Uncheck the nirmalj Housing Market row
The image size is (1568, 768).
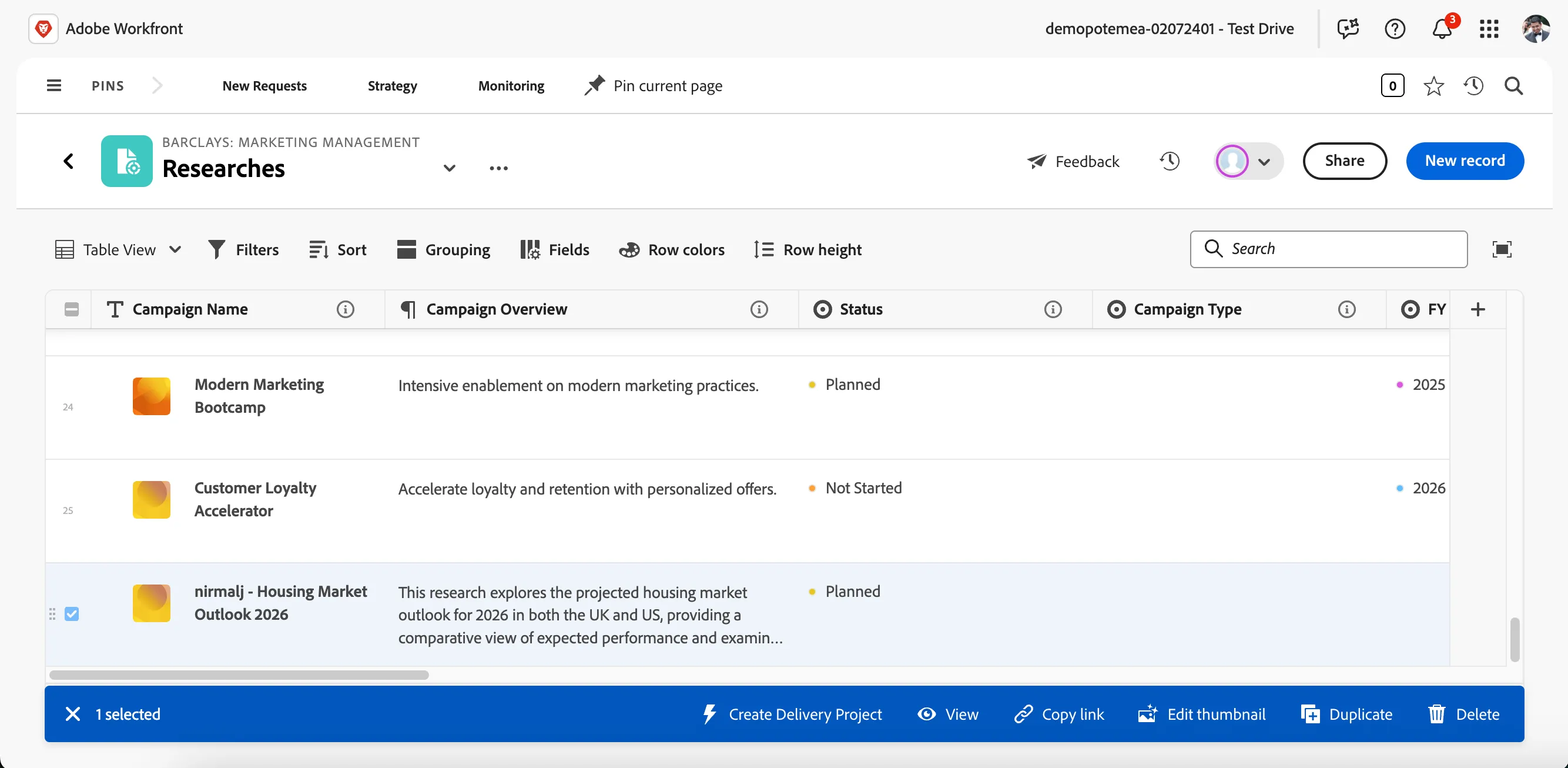72,614
